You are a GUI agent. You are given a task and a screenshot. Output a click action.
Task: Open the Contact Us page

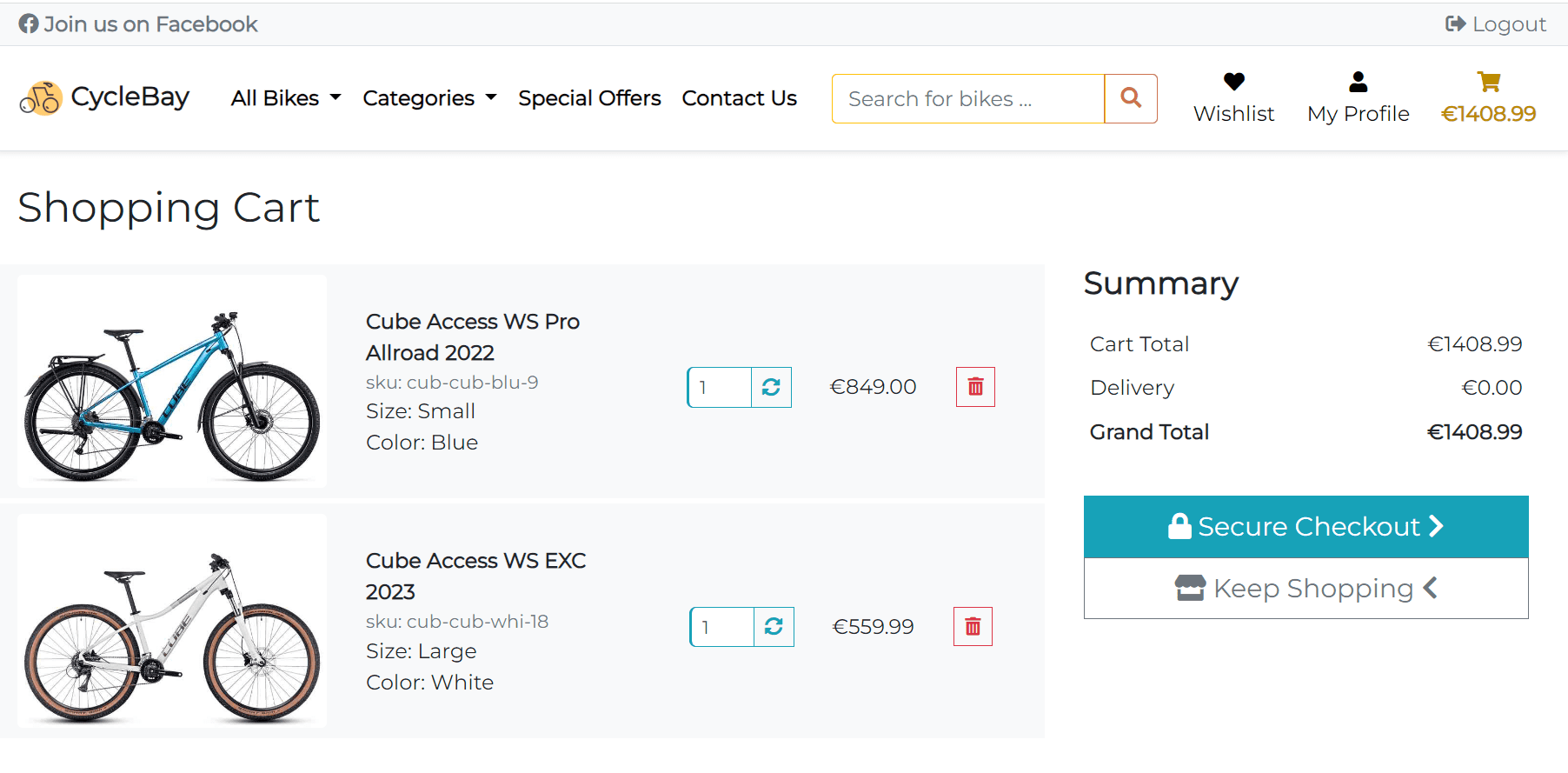[x=739, y=98]
